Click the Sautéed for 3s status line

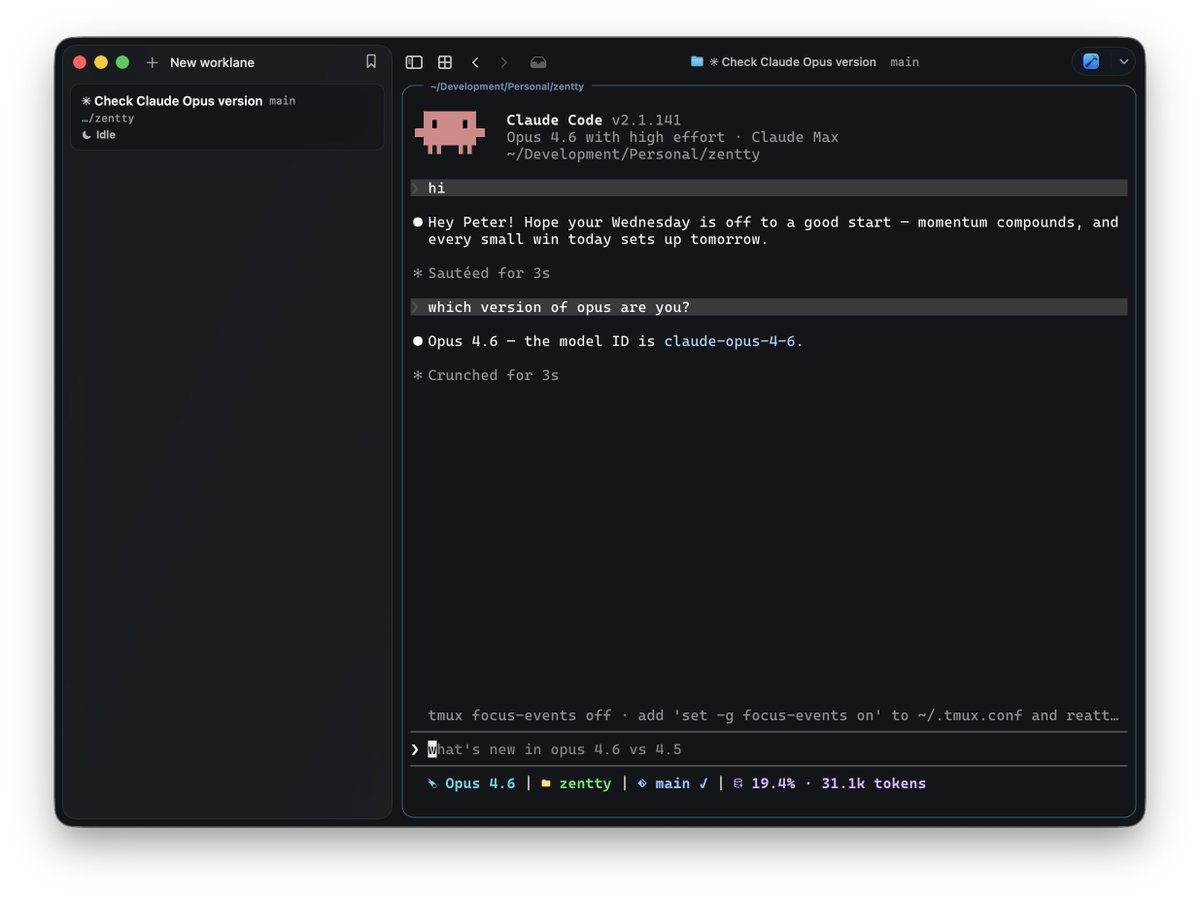click(x=481, y=273)
